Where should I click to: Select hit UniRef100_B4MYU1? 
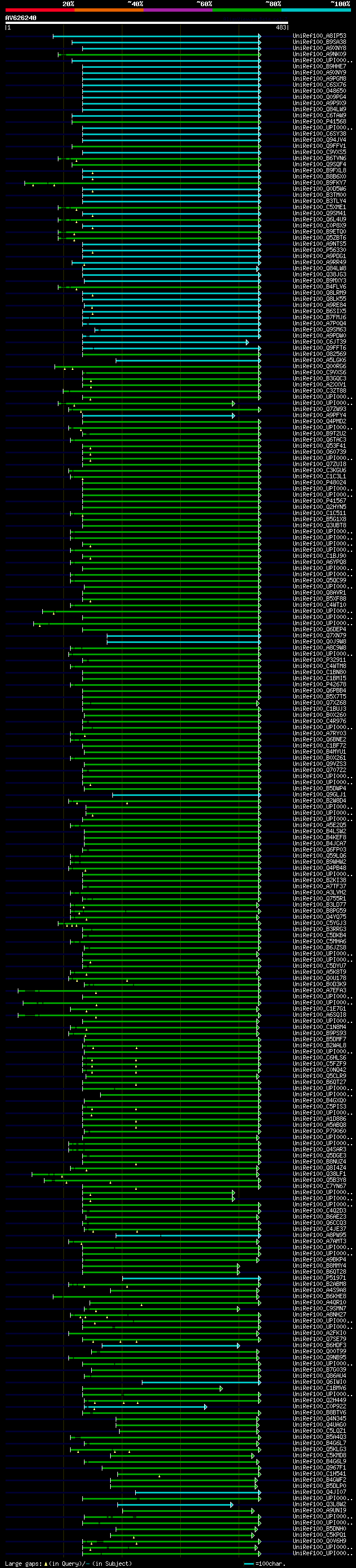[319, 752]
